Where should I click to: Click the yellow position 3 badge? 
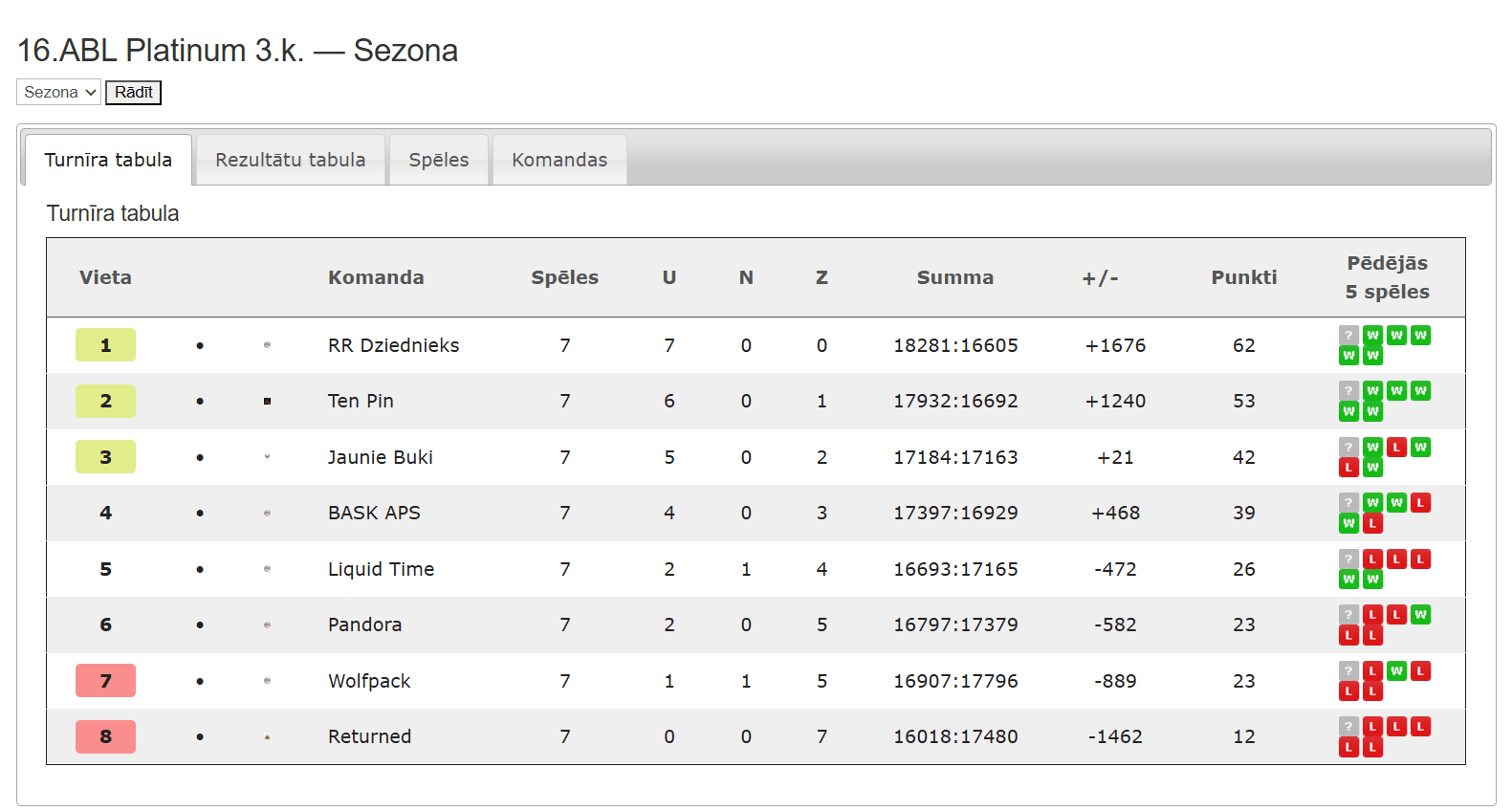point(105,457)
